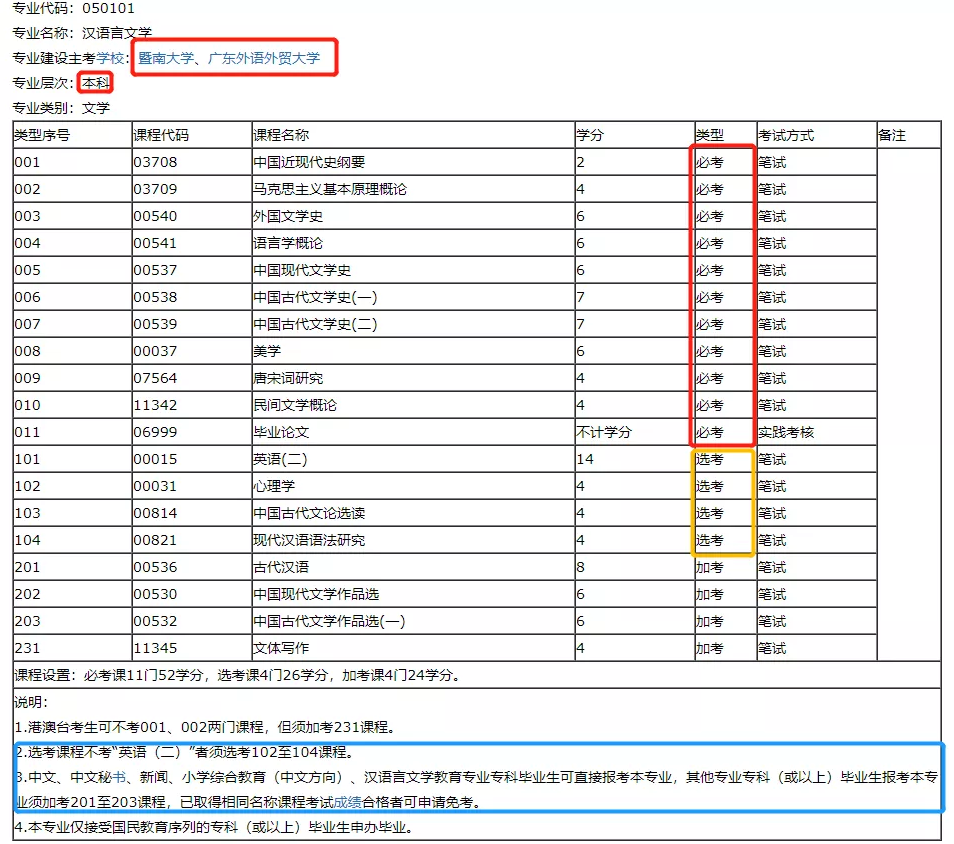Image resolution: width=954 pixels, height=844 pixels.
Task: Select the 课程设置 summary line
Action: point(237,675)
